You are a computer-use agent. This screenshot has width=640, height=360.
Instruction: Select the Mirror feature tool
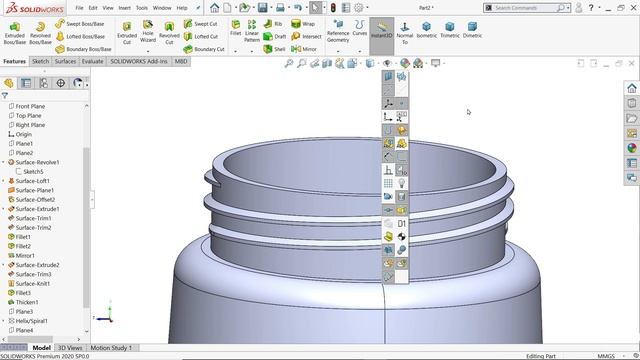(304, 49)
